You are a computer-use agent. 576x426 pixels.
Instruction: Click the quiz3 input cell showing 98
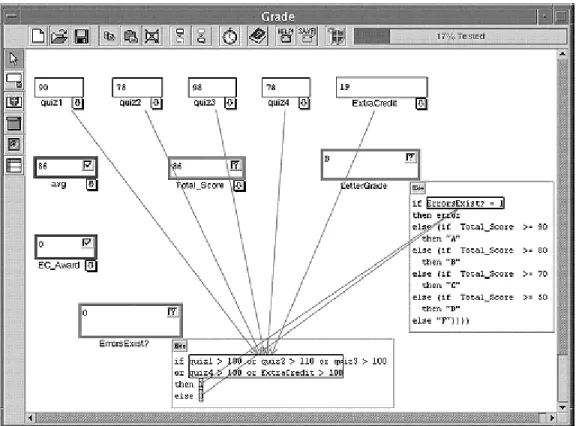pyautogui.click(x=212, y=87)
